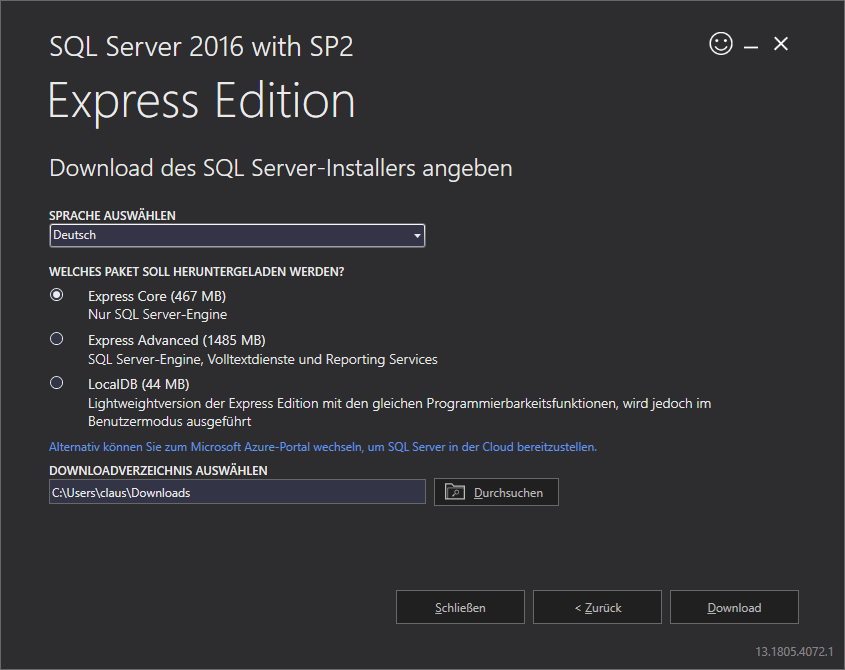Screen dimensions: 845x670
Task: Go back with the Zurück button
Action: 597,607
